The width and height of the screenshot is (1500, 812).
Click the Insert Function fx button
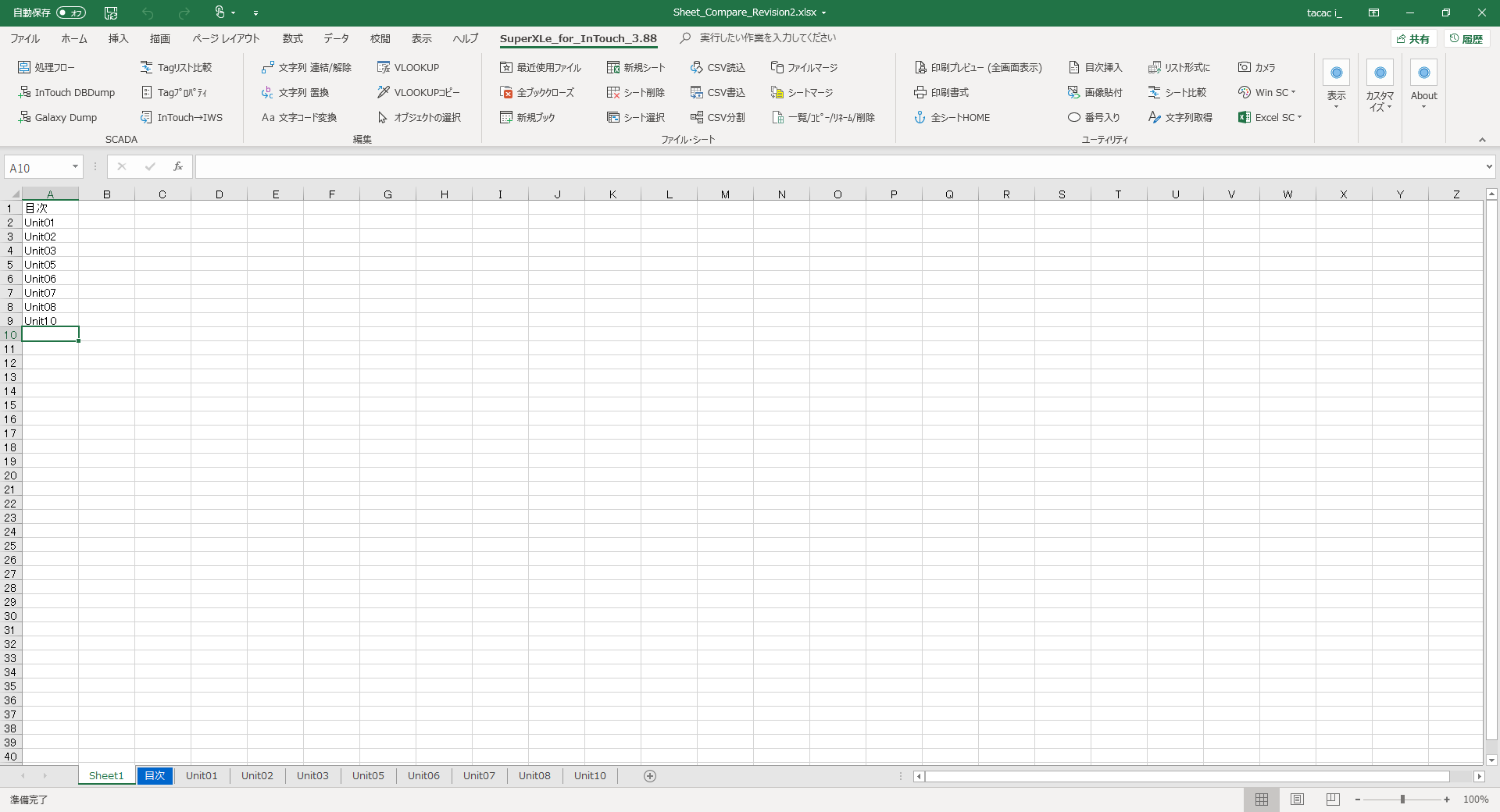coord(178,166)
